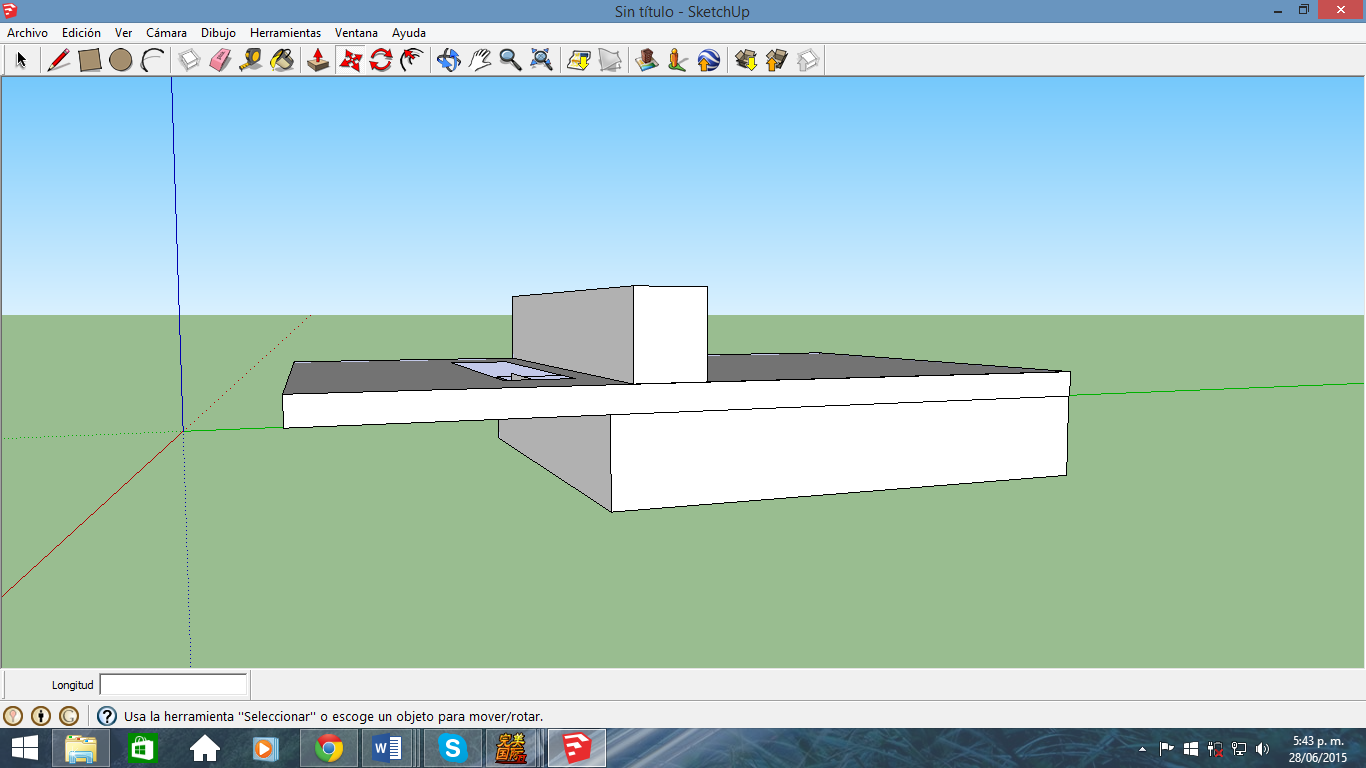This screenshot has height=768, width=1366.
Task: Click the active Move tool icon
Action: click(x=350, y=60)
